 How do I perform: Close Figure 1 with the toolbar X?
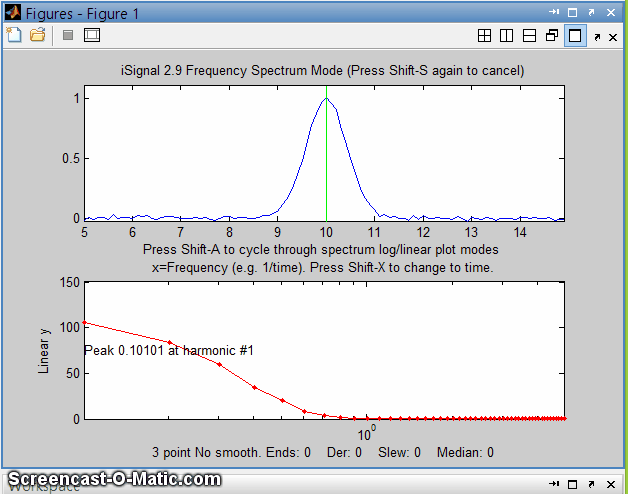tap(614, 36)
